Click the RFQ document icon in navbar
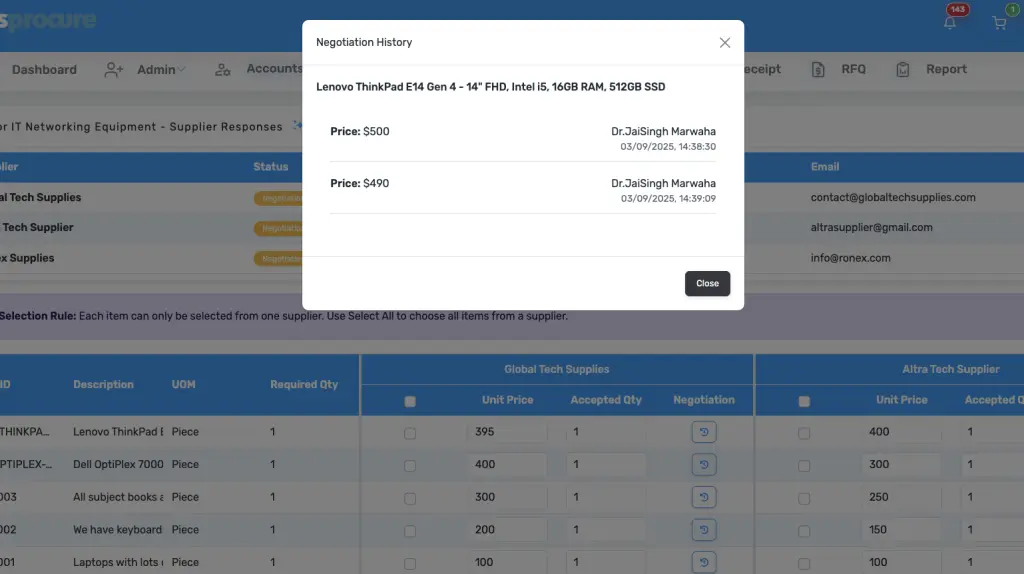 point(818,70)
